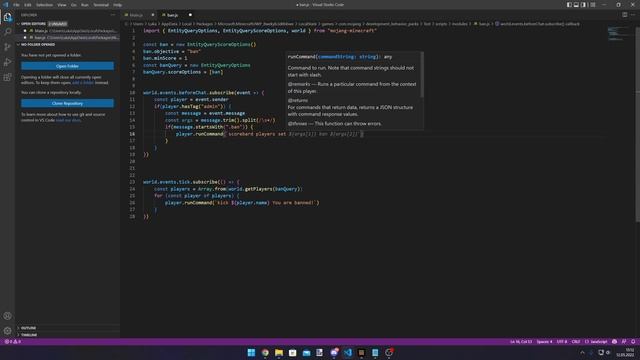Close the Main.js editor tab

click(x=153, y=15)
